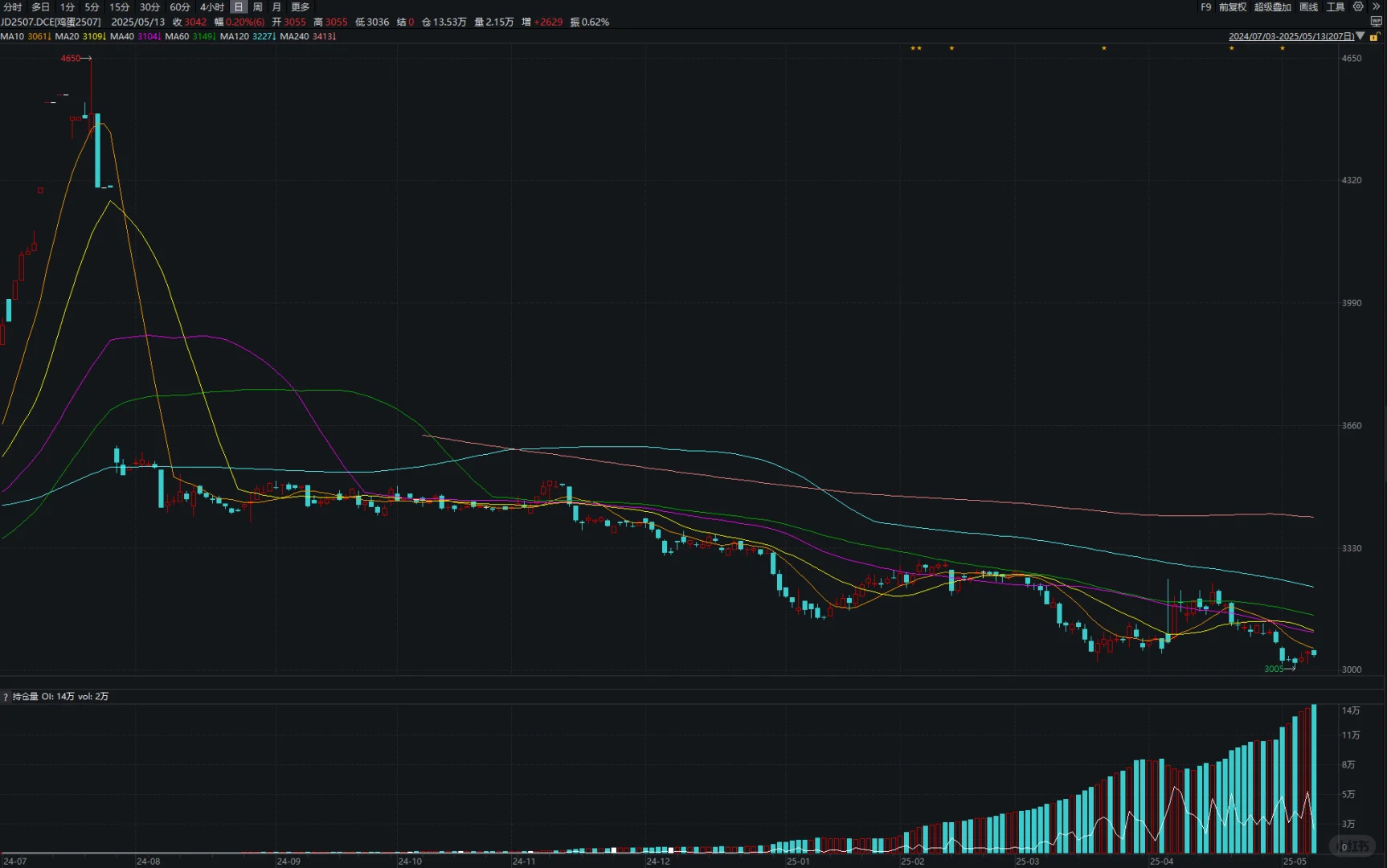
Task: Expand toolbar with double-arrow icon
Action: 1376,6
